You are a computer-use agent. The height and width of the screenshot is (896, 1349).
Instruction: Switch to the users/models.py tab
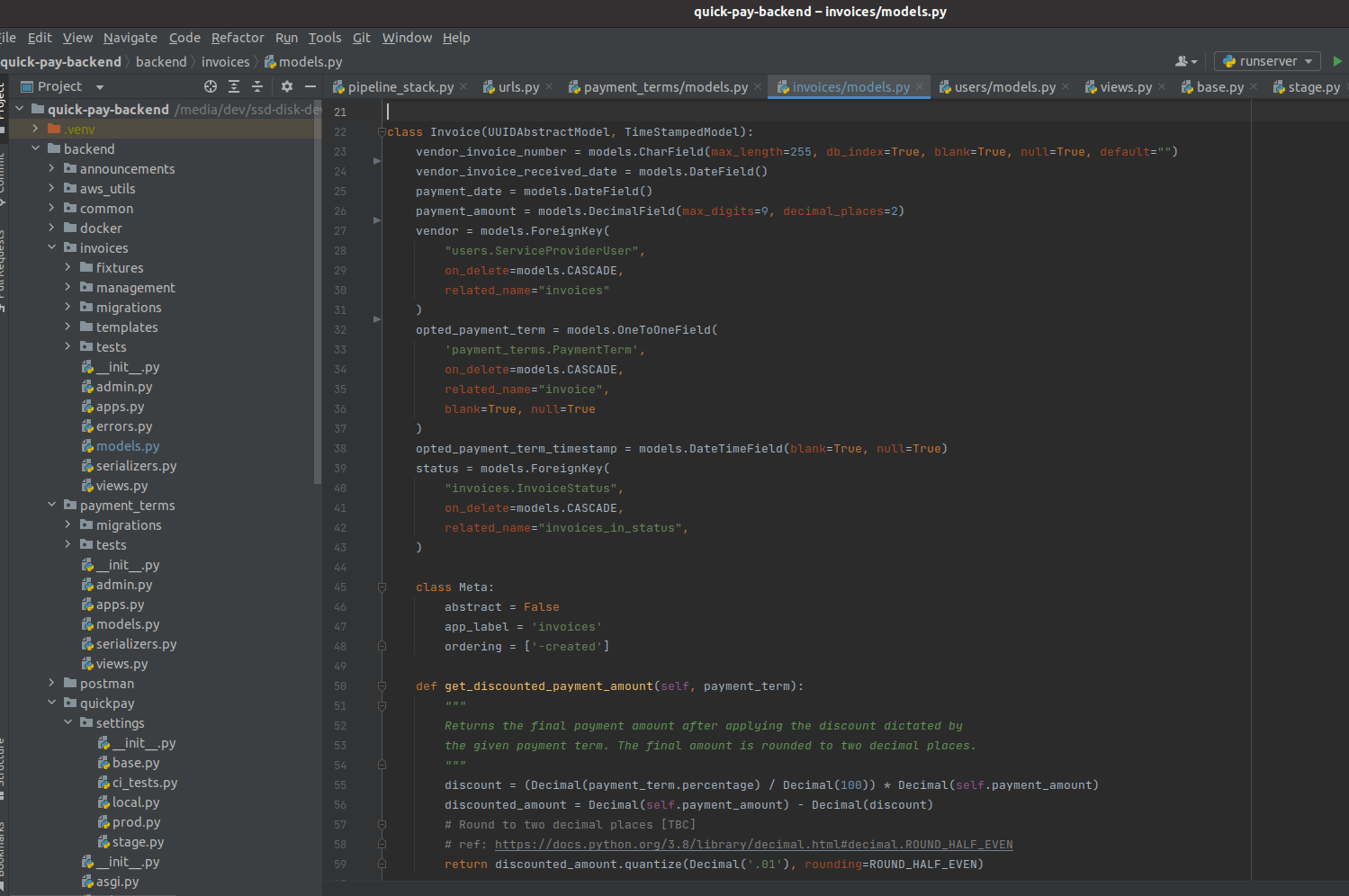[x=1004, y=87]
